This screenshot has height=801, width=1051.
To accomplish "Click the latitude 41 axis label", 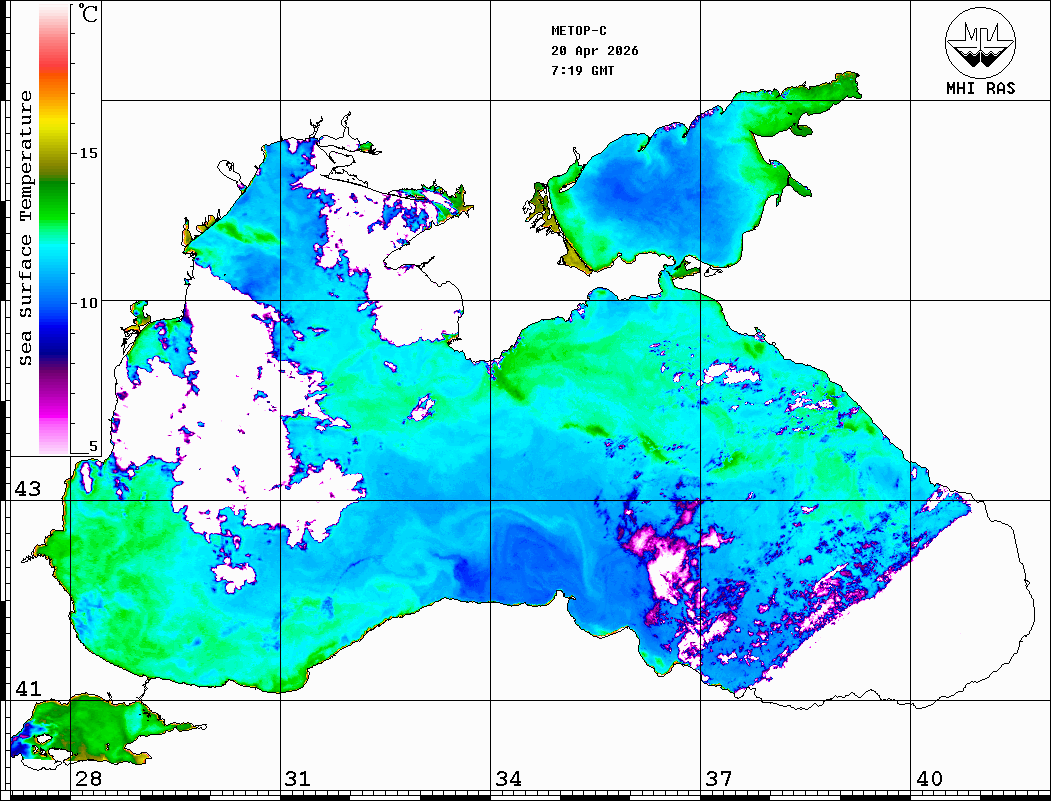I will (x=27, y=688).
